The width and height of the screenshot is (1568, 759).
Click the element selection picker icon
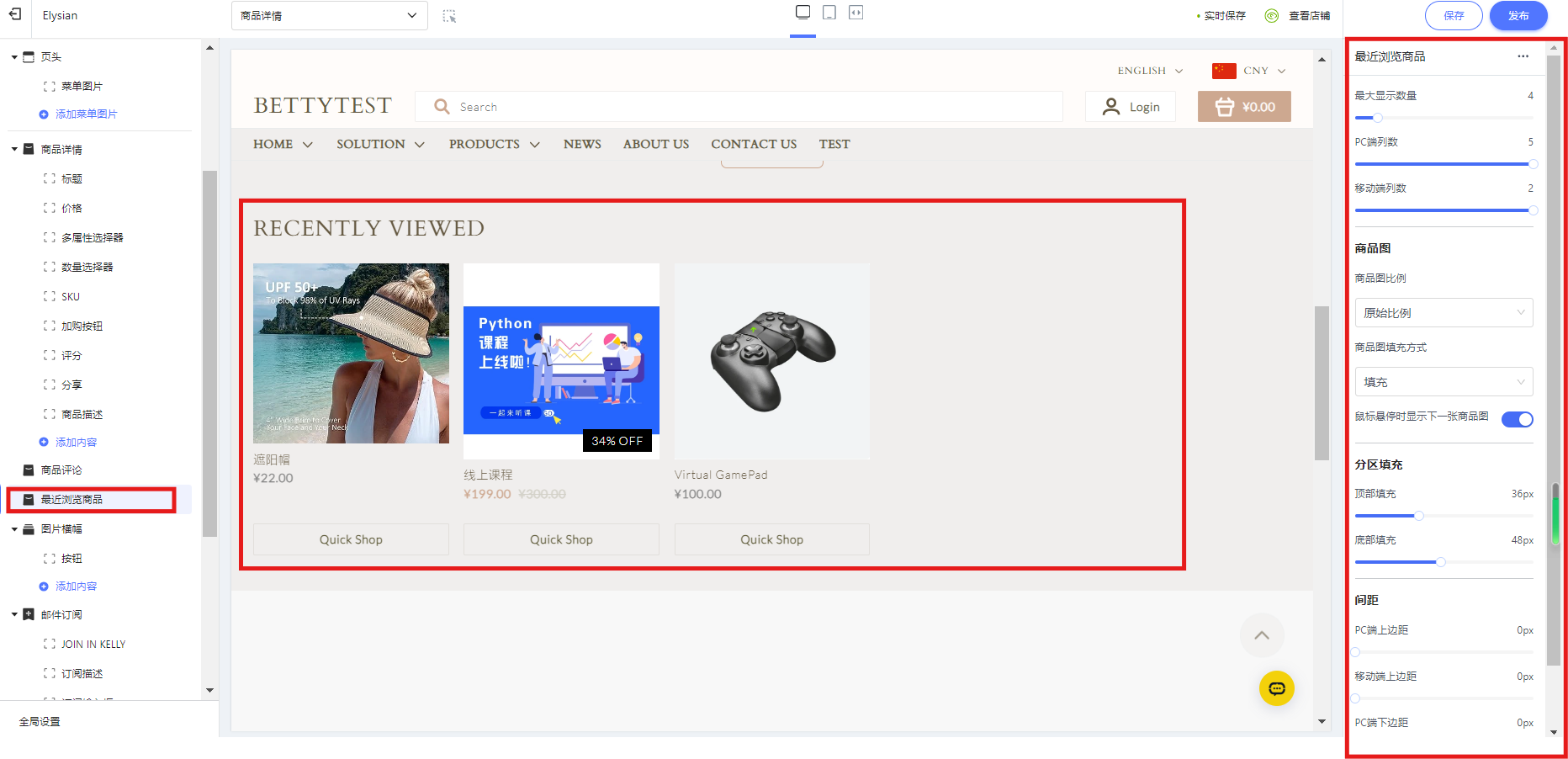click(x=449, y=16)
